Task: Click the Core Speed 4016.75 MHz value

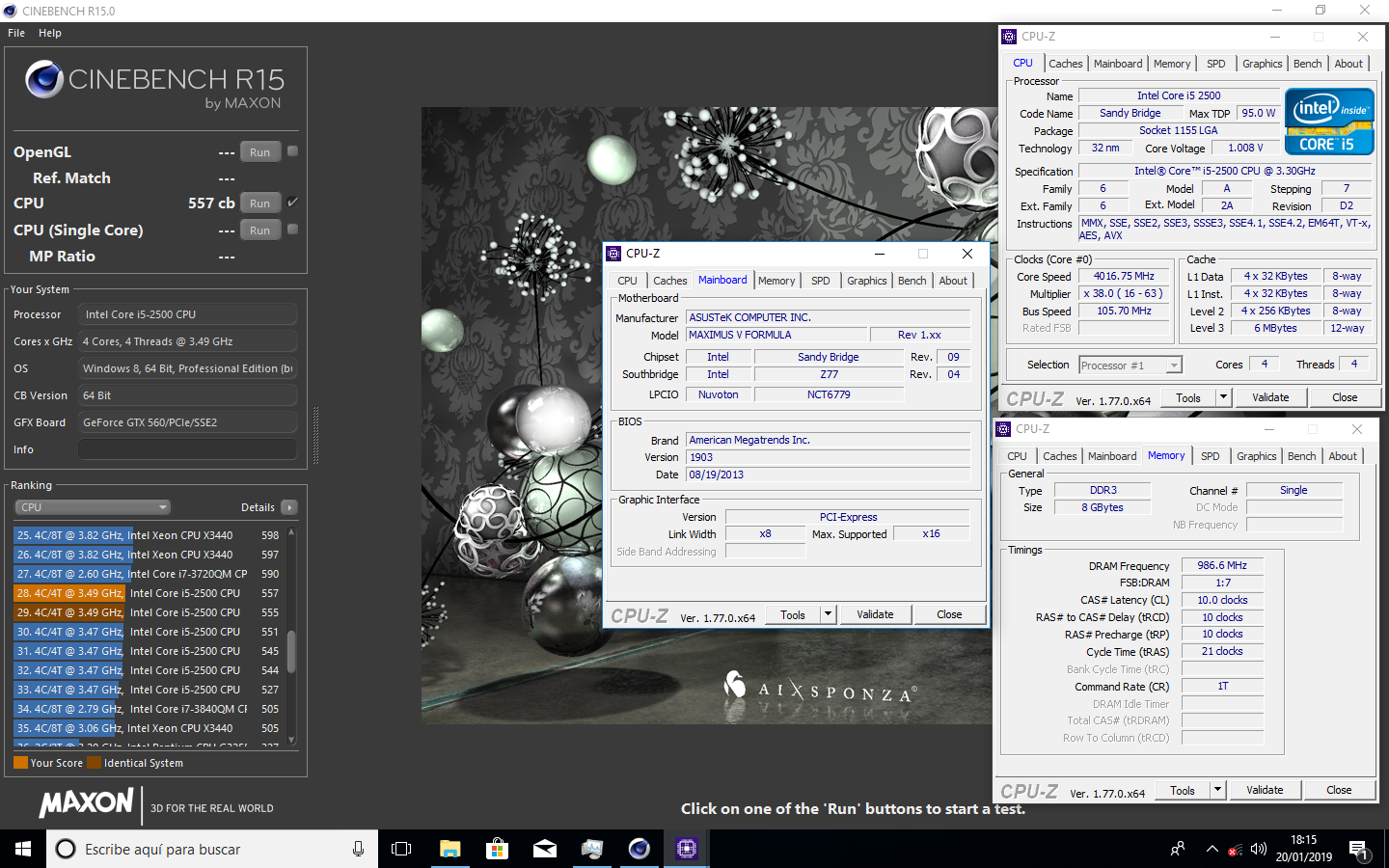Action: click(x=1124, y=276)
